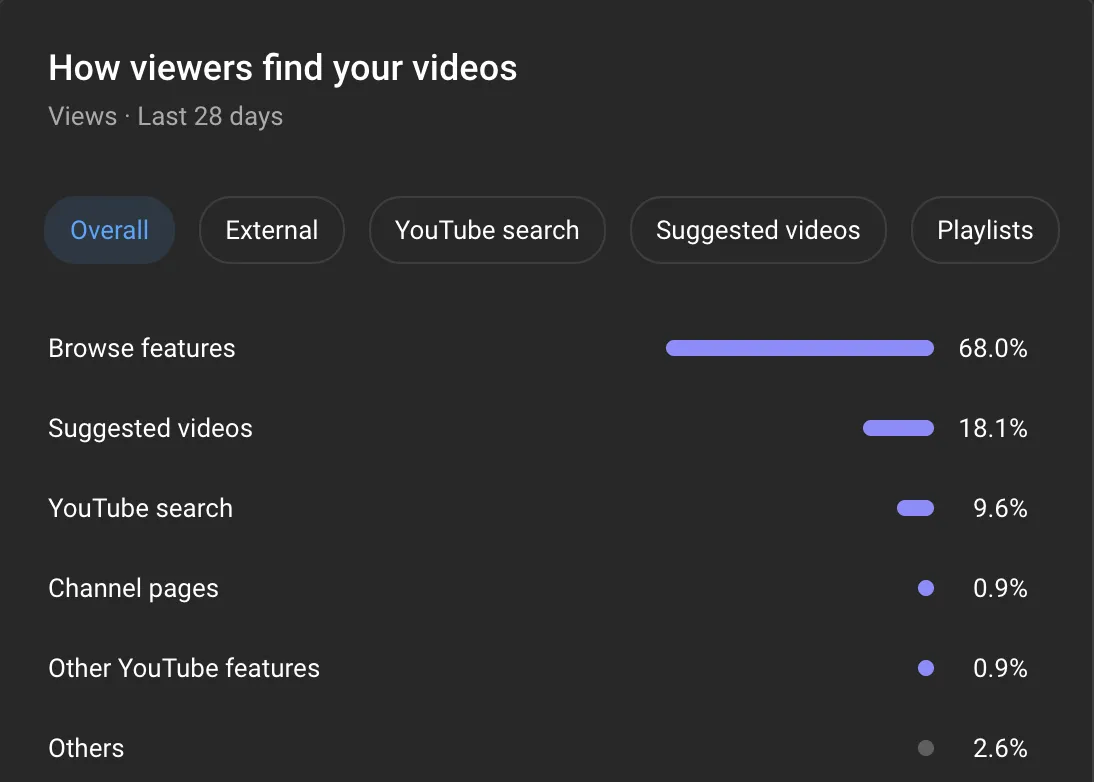
Task: Click the 68.0% percentage value
Action: tap(992, 348)
